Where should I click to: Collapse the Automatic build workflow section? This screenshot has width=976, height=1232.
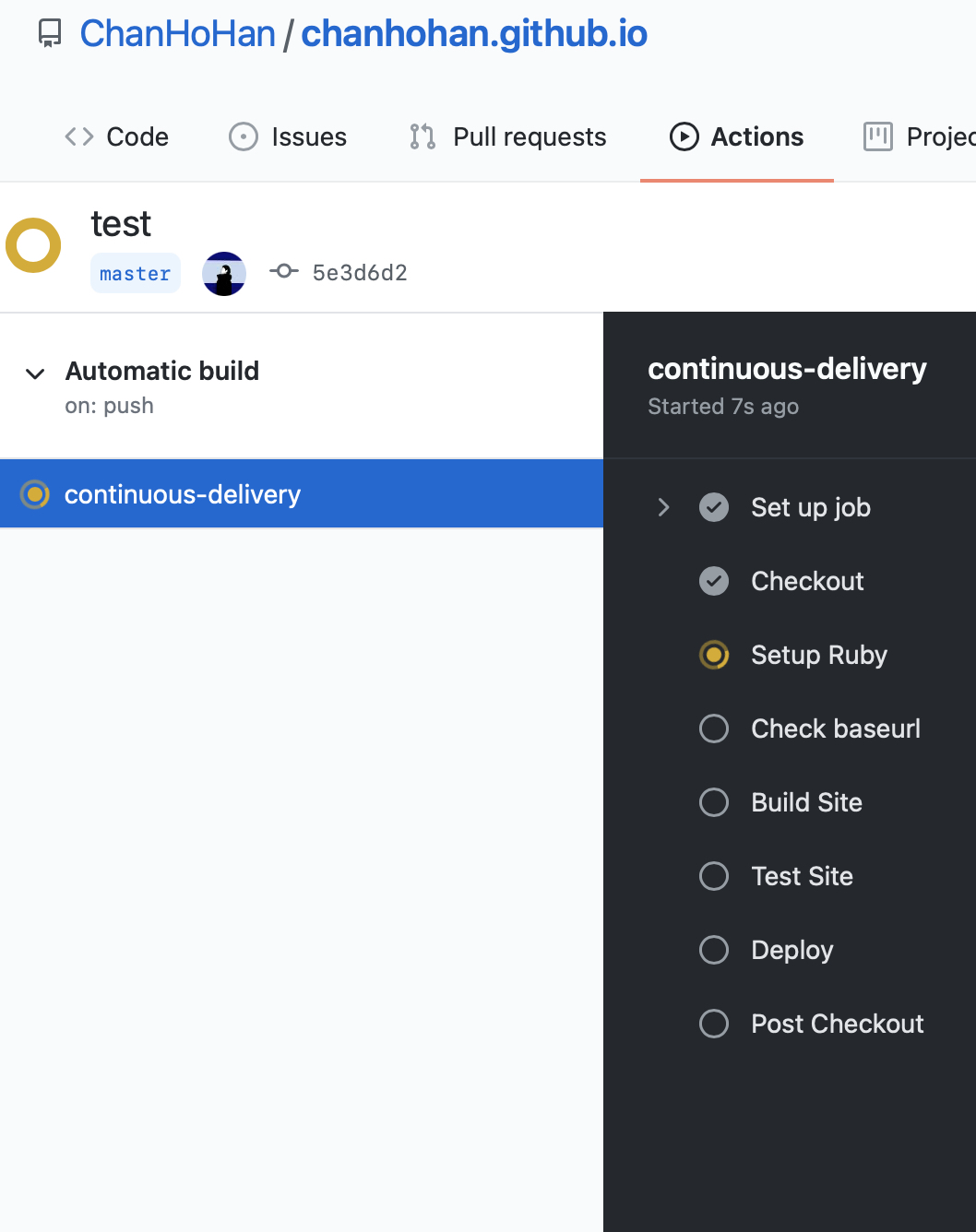pyautogui.click(x=34, y=373)
